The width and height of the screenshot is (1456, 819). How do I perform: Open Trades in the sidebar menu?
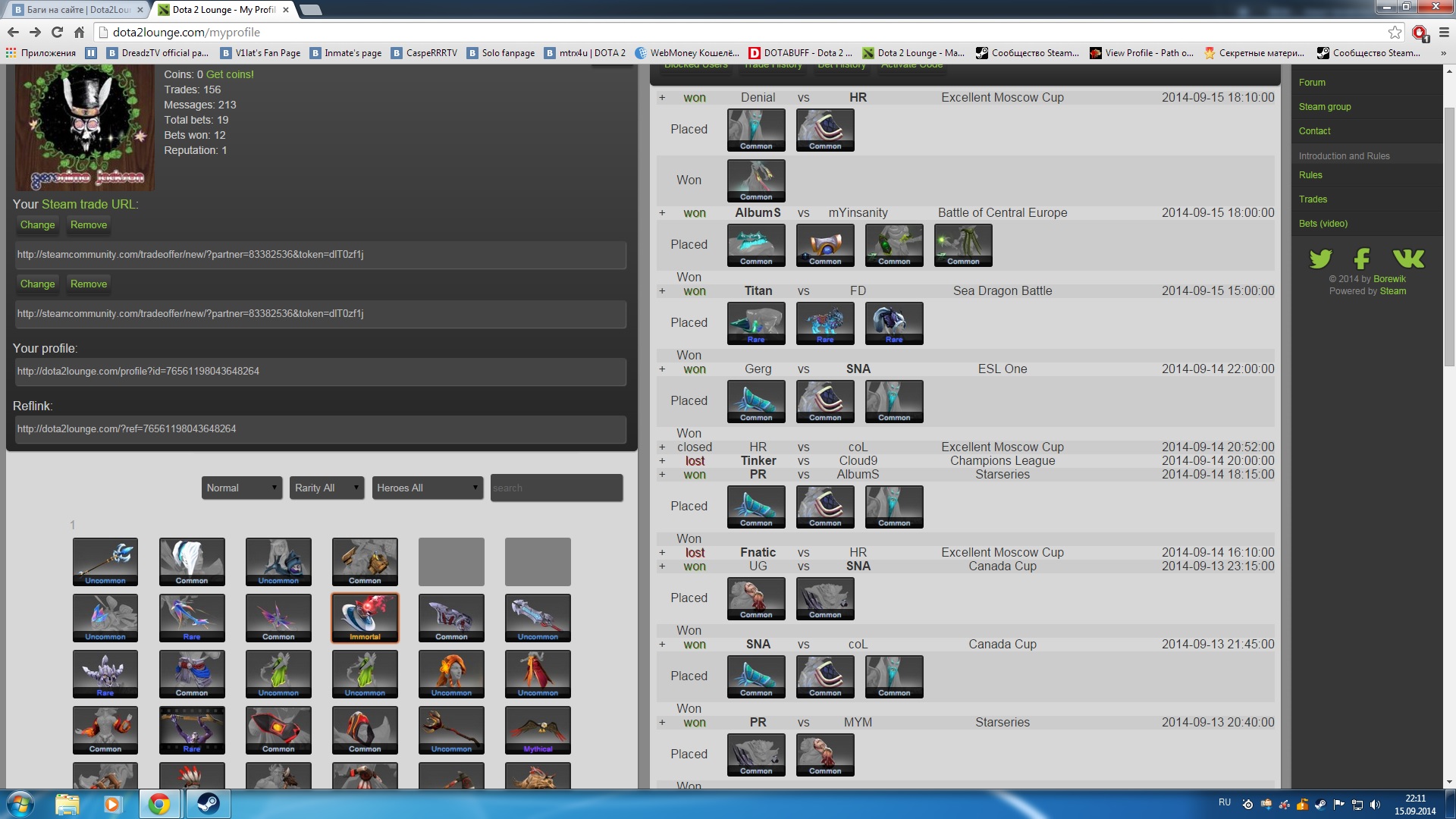point(1313,199)
